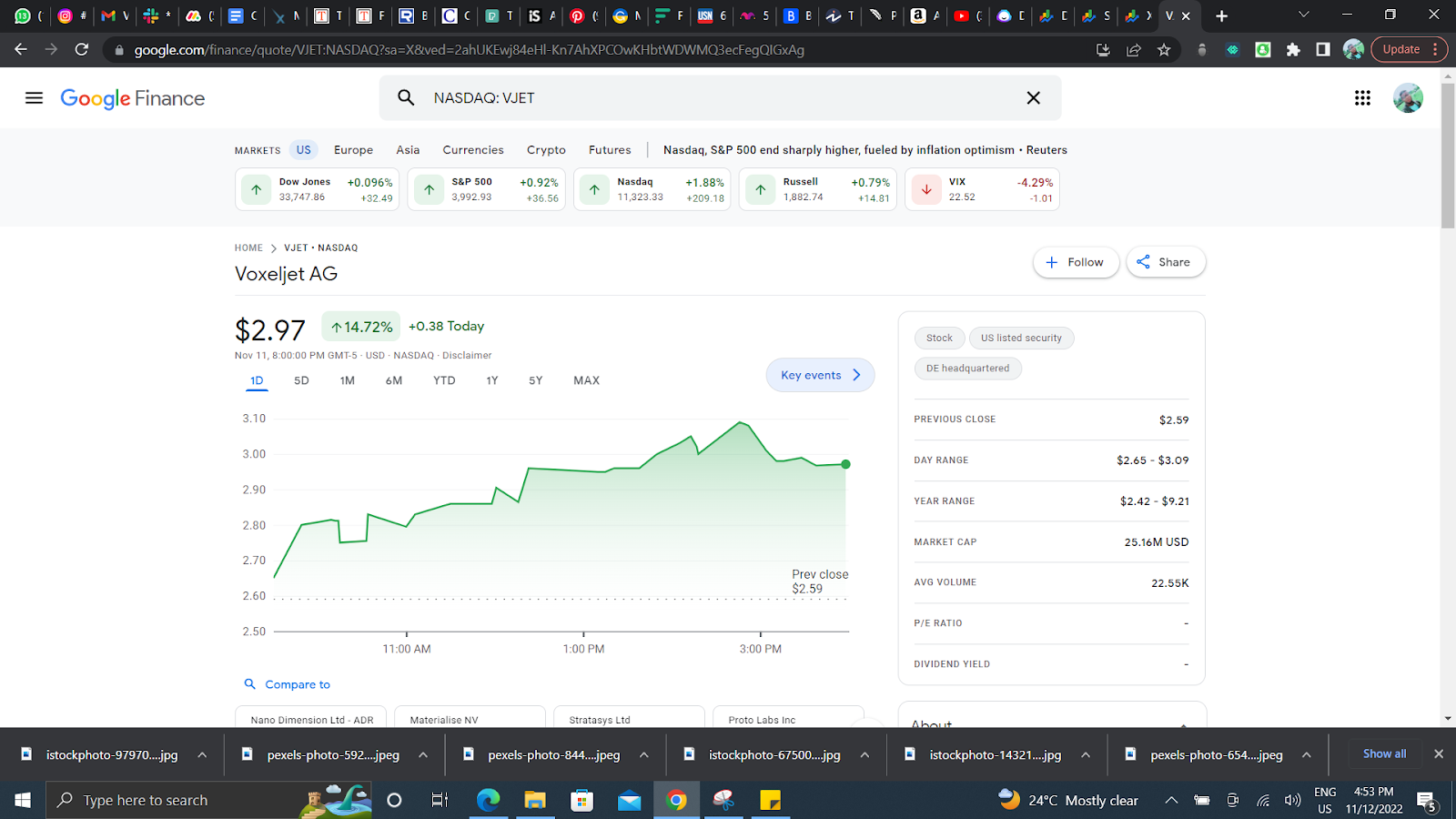
Task: Open the Windows Start menu
Action: pyautogui.click(x=23, y=800)
